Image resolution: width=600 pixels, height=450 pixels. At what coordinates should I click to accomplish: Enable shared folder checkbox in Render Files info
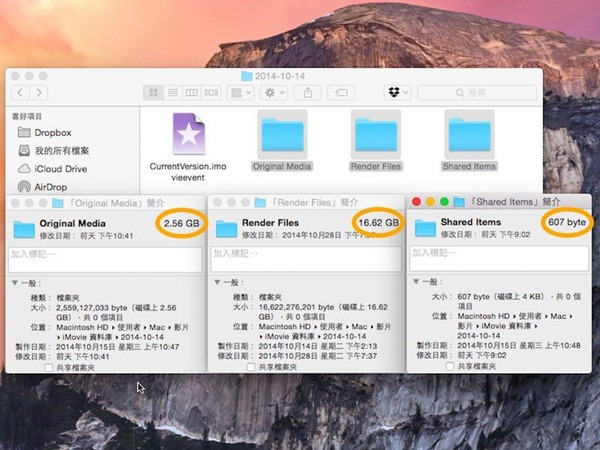[x=251, y=367]
